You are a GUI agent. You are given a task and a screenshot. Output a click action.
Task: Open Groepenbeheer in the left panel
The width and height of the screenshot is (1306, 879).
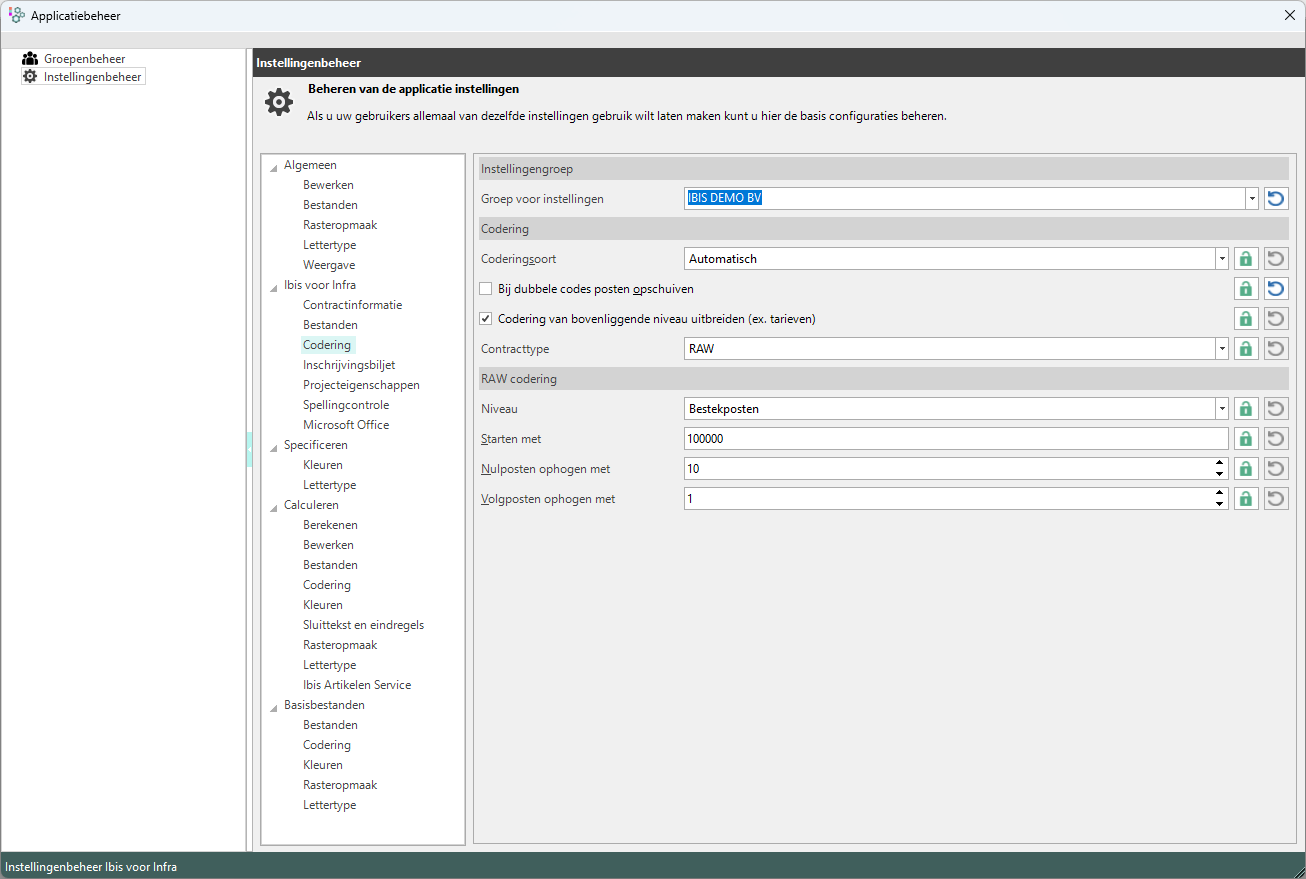(84, 59)
